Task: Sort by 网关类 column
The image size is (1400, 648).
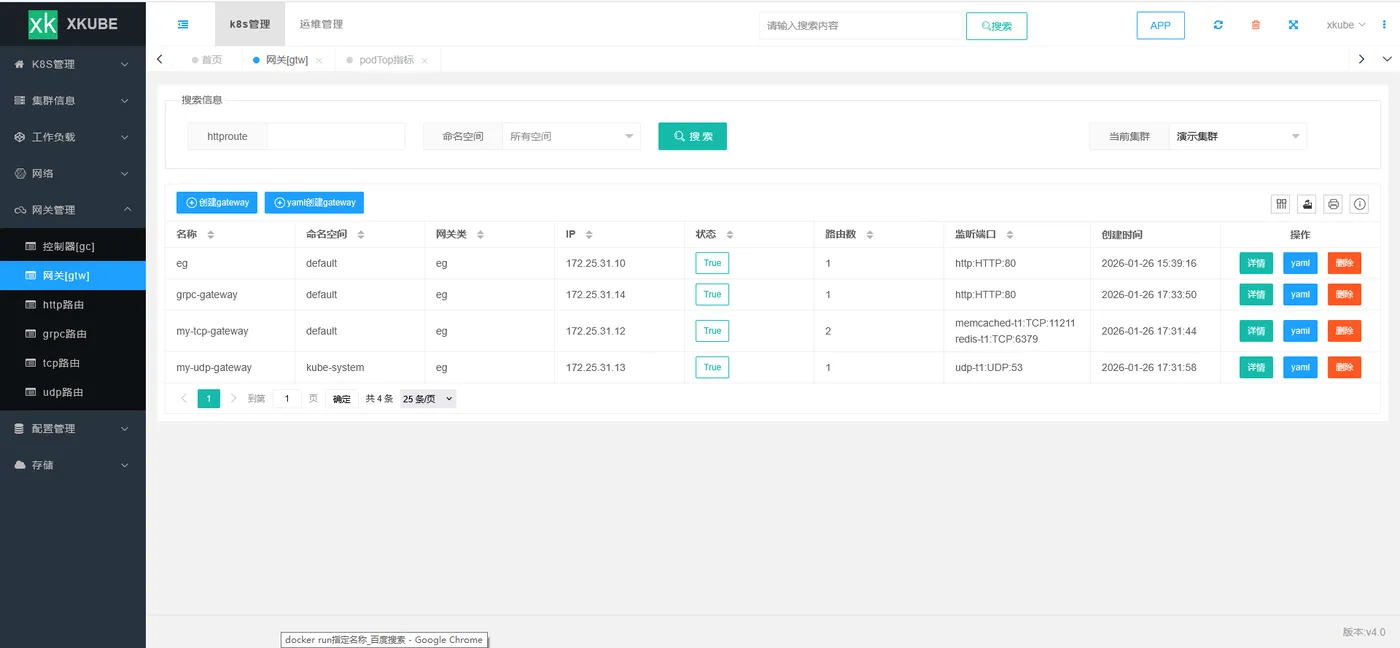Action: pyautogui.click(x=480, y=235)
